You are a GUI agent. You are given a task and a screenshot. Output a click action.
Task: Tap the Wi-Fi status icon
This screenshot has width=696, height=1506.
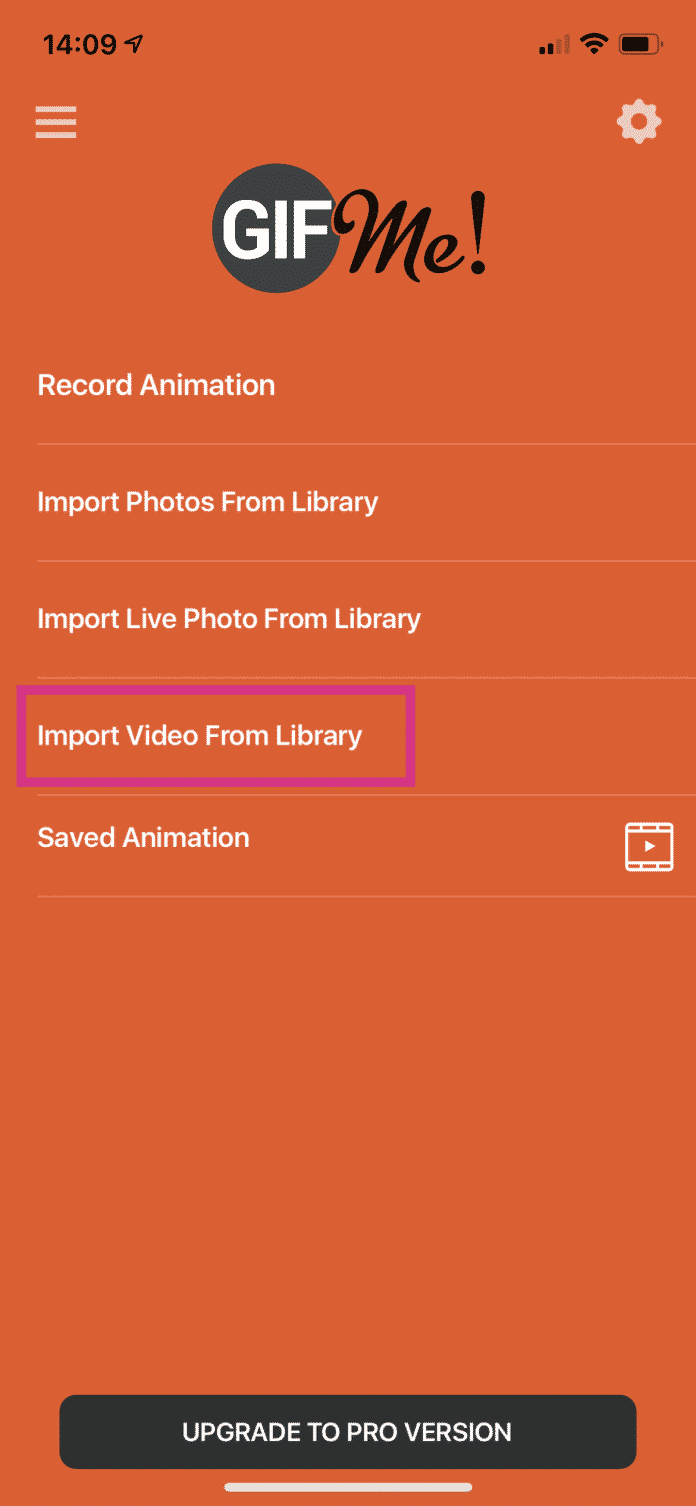coord(594,44)
